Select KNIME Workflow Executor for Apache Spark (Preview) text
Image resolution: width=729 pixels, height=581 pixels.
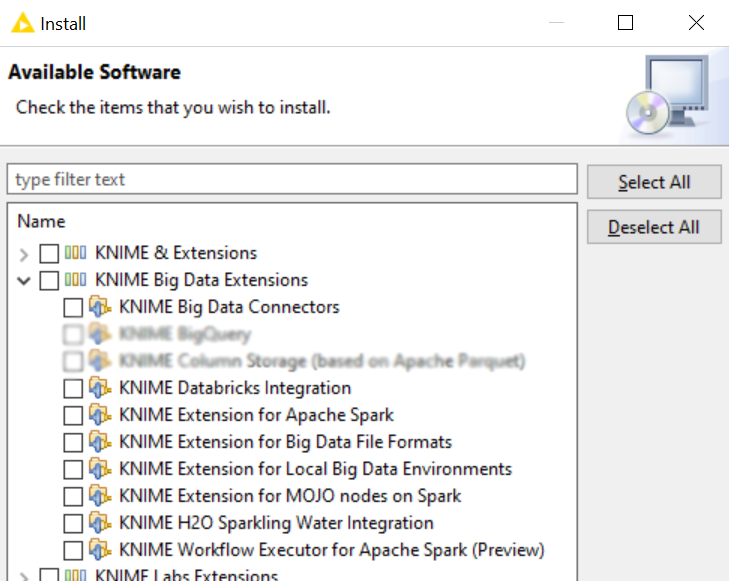point(331,550)
